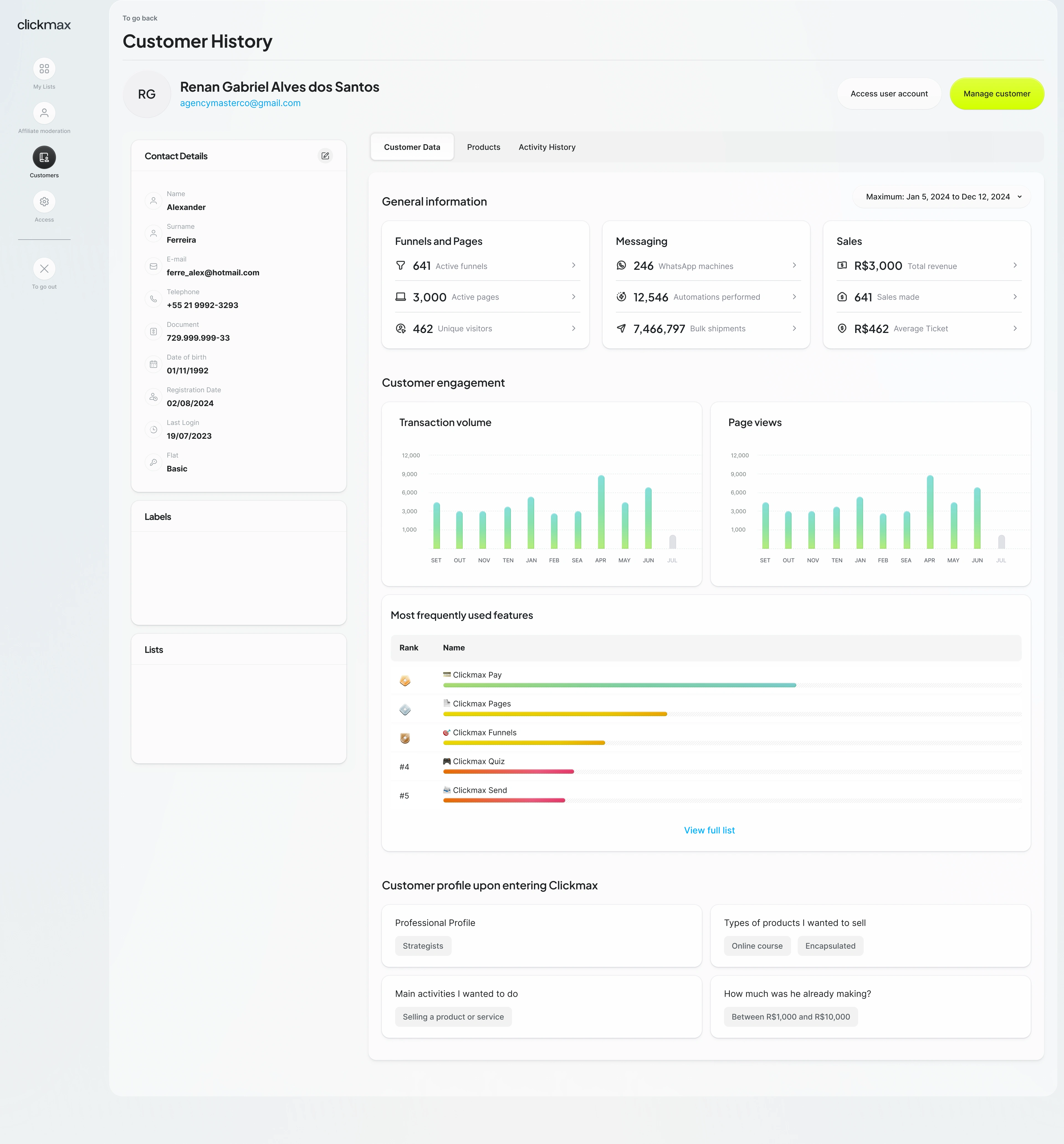This screenshot has width=1064, height=1144.
Task: Switch to the Products tab
Action: coord(483,147)
